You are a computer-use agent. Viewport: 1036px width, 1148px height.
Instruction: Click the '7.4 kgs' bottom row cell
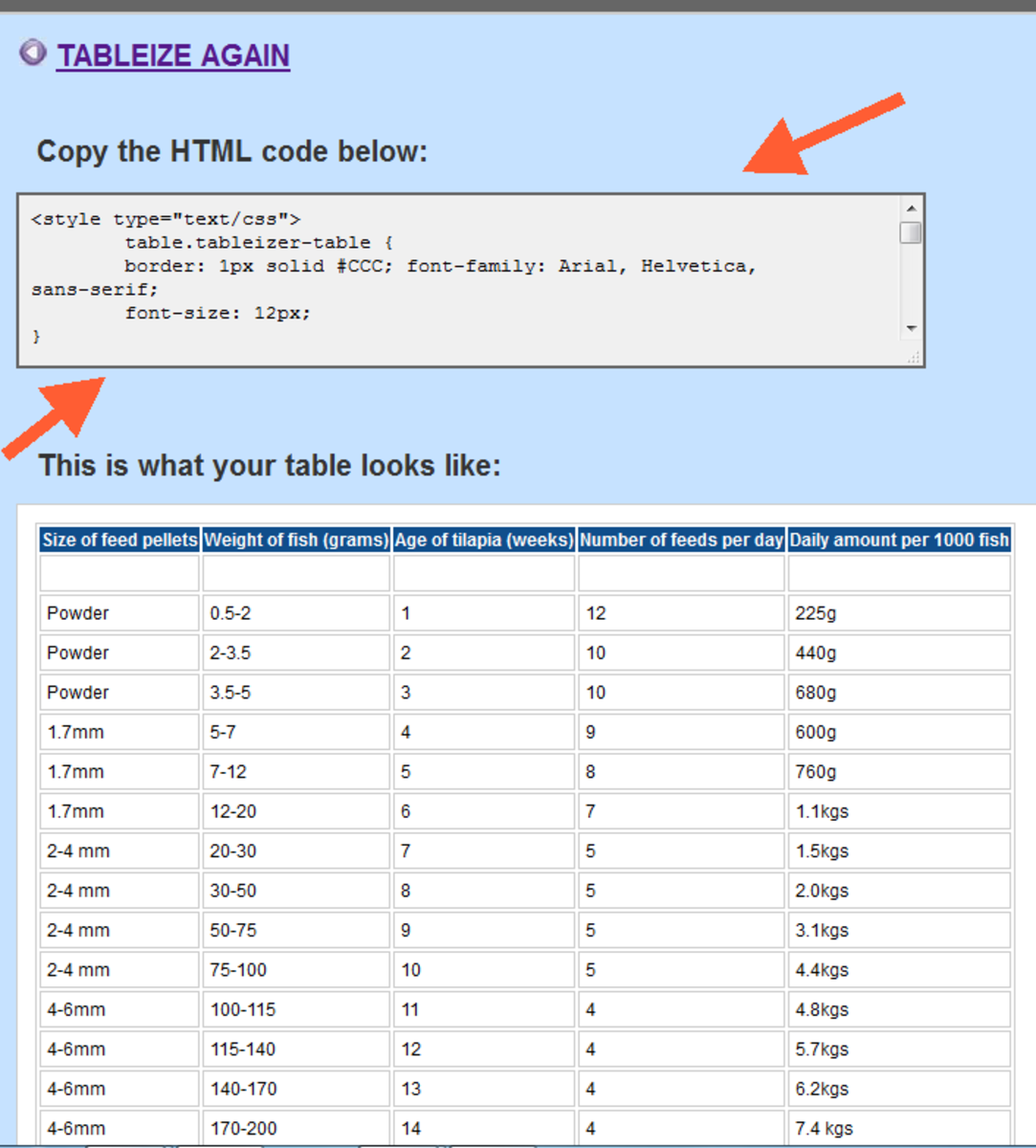(823, 1127)
